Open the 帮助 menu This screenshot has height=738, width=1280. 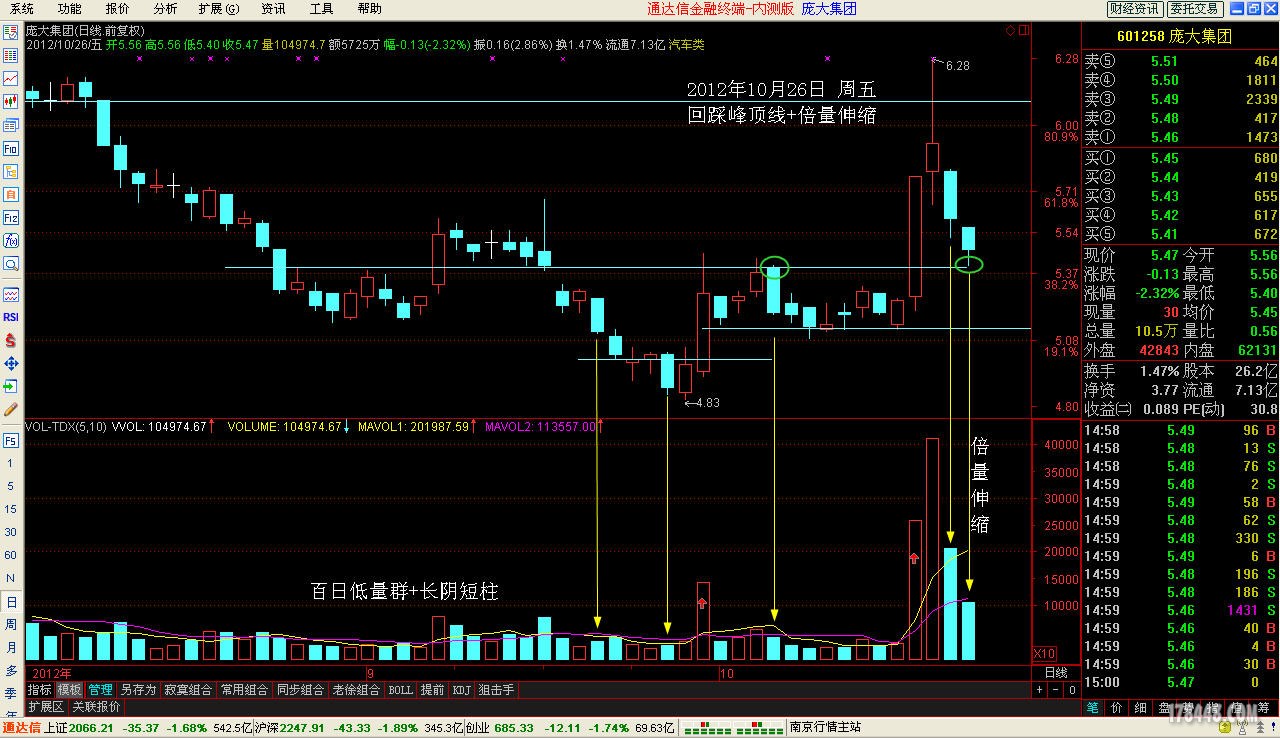[369, 9]
